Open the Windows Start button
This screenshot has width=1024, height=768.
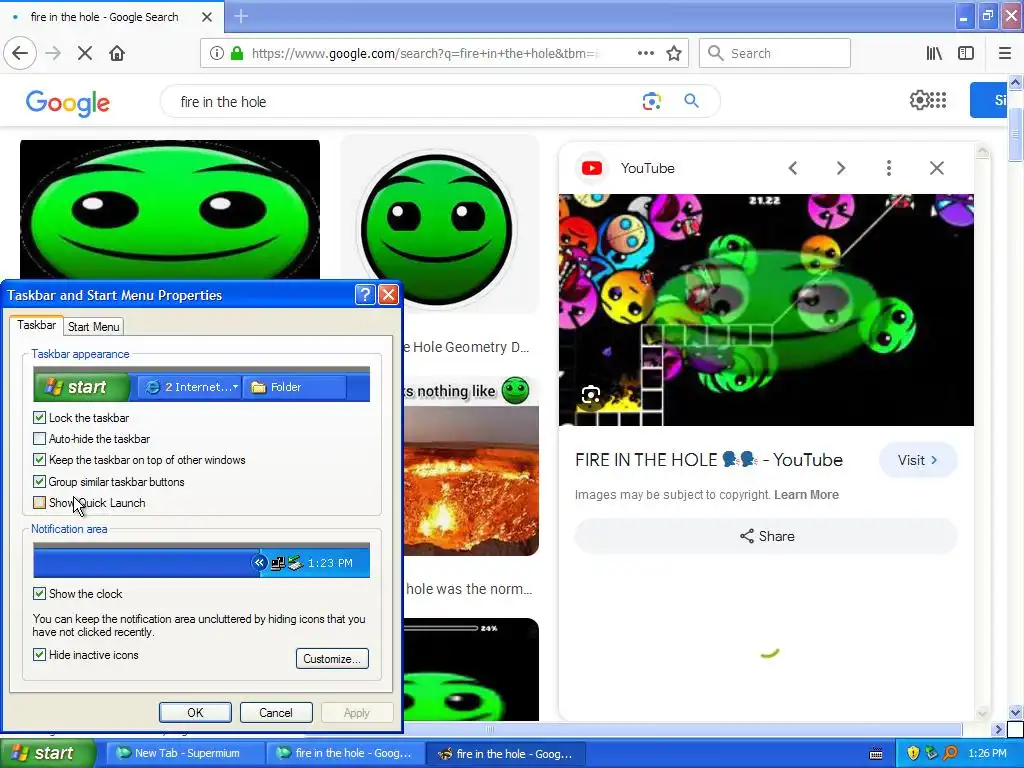tap(47, 754)
